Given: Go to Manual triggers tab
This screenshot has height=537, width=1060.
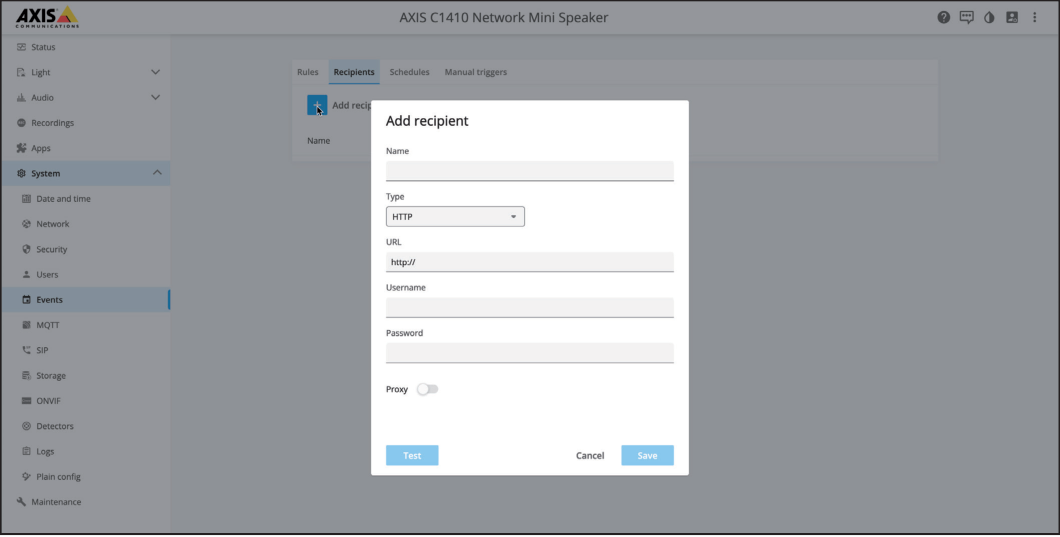Looking at the screenshot, I should [x=475, y=72].
